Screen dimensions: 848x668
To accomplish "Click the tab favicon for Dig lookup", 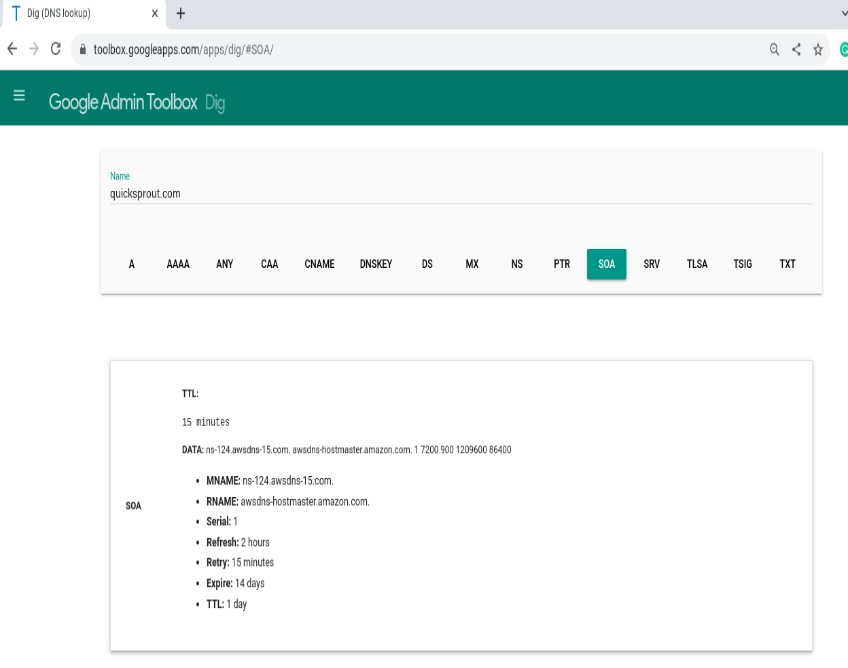I will (x=16, y=13).
